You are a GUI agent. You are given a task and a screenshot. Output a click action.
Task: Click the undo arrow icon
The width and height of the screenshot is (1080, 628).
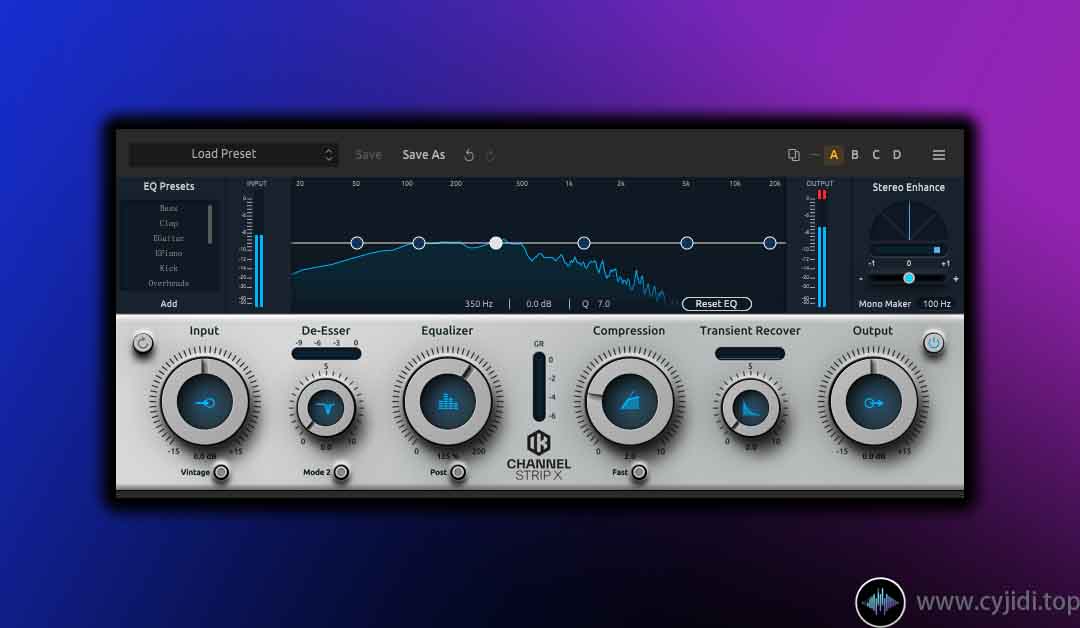pyautogui.click(x=469, y=155)
